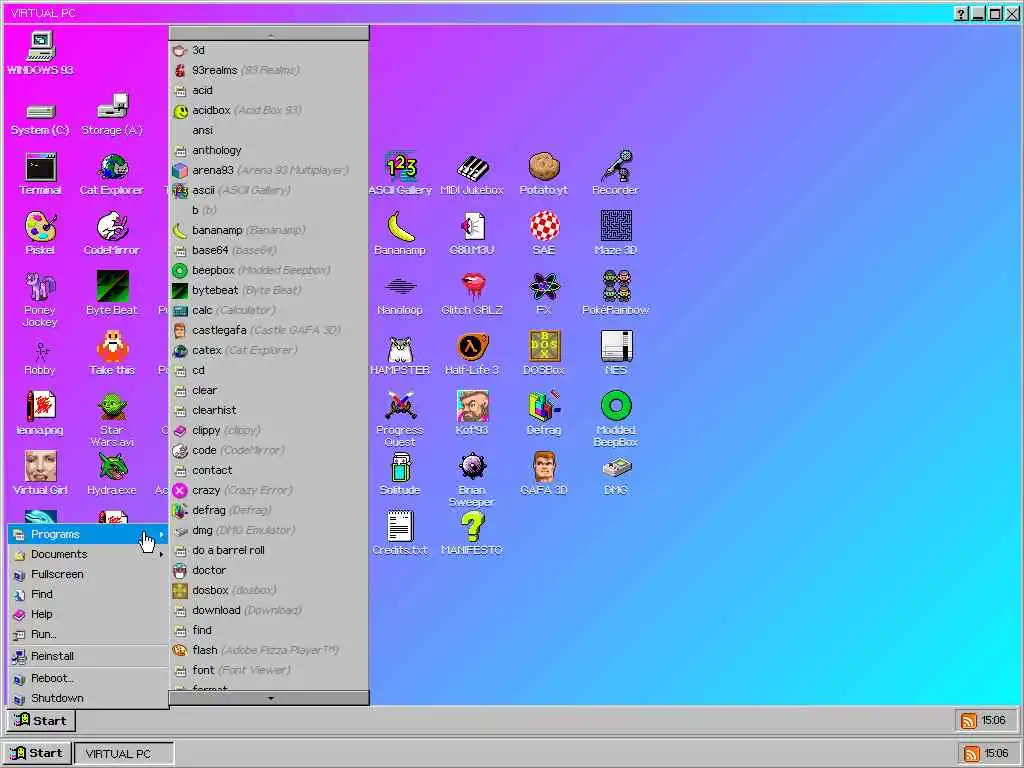This screenshot has height=768, width=1024.
Task: Launch the Hydra.exe icon
Action: (x=112, y=473)
